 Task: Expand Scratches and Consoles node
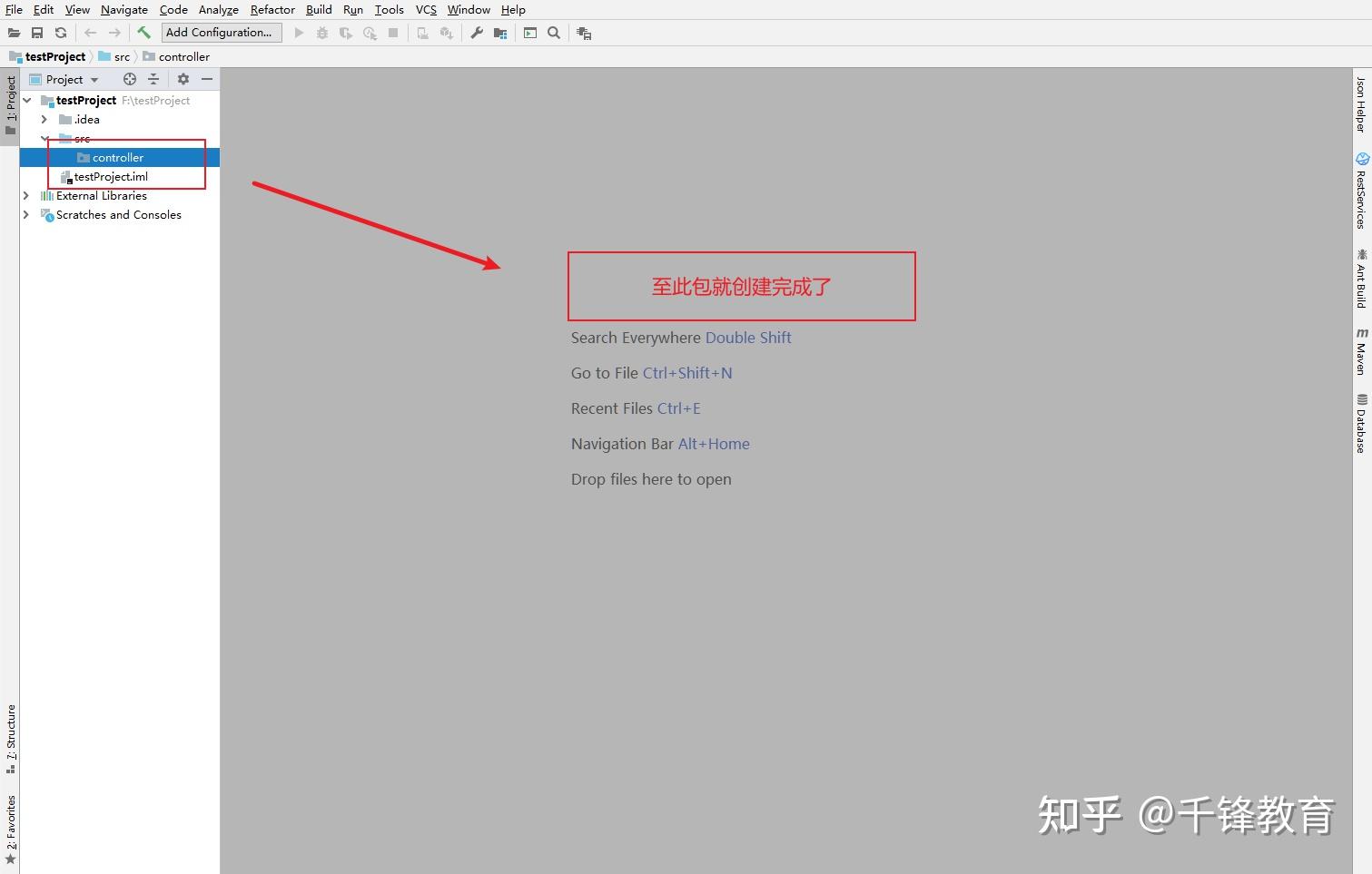tap(25, 215)
